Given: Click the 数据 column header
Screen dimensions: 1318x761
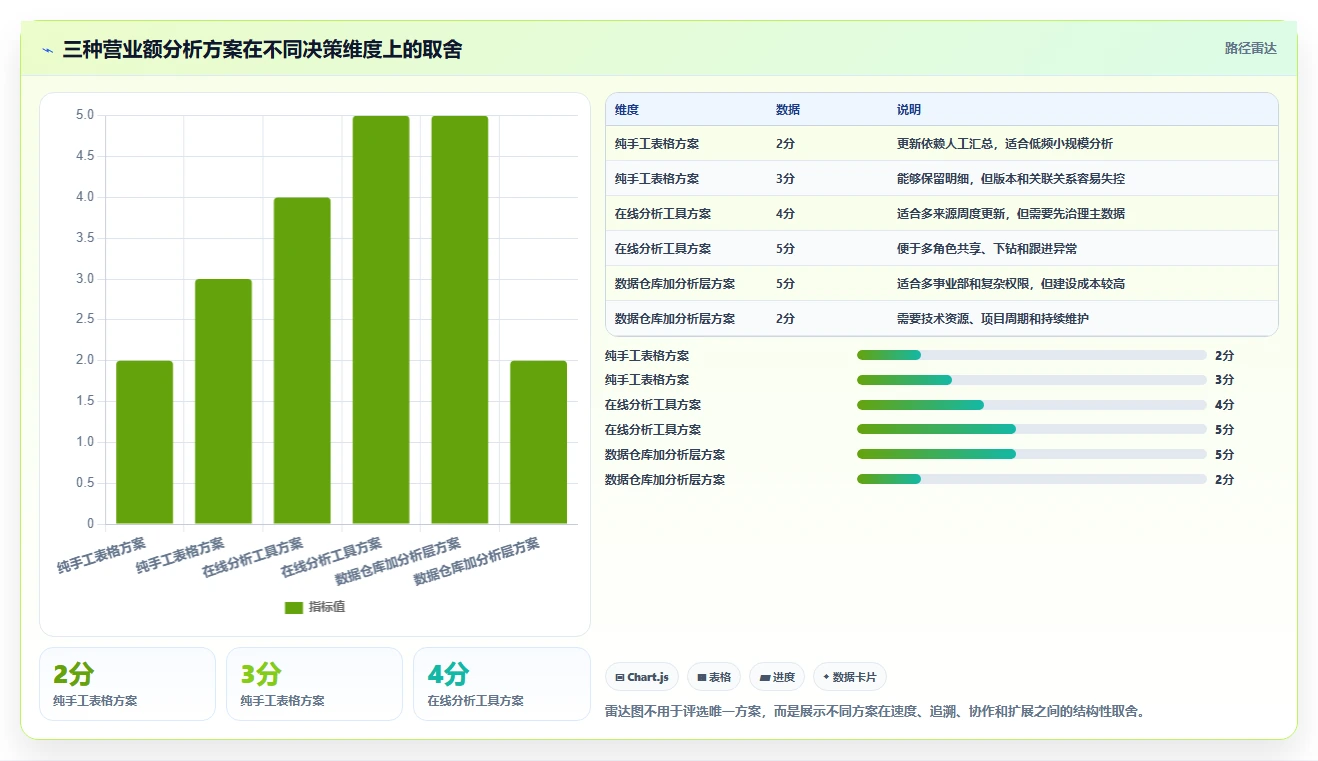Looking at the screenshot, I should click(x=788, y=110).
